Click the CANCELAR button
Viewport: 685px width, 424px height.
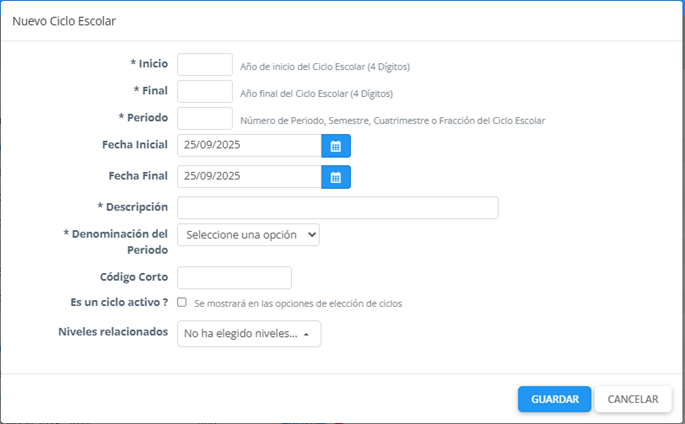[632, 399]
